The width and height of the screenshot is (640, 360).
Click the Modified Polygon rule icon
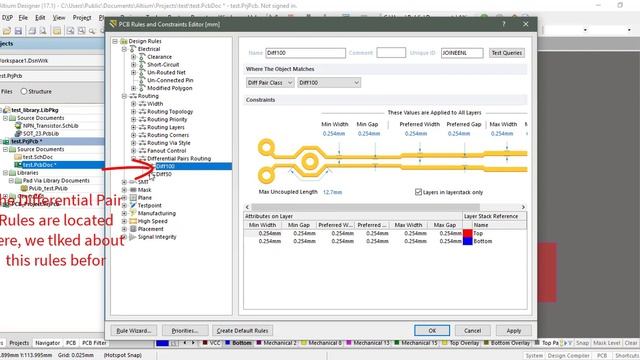(x=142, y=88)
